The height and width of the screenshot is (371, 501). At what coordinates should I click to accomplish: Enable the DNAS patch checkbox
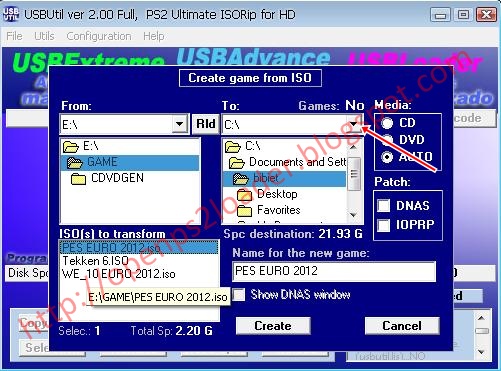tap(384, 206)
